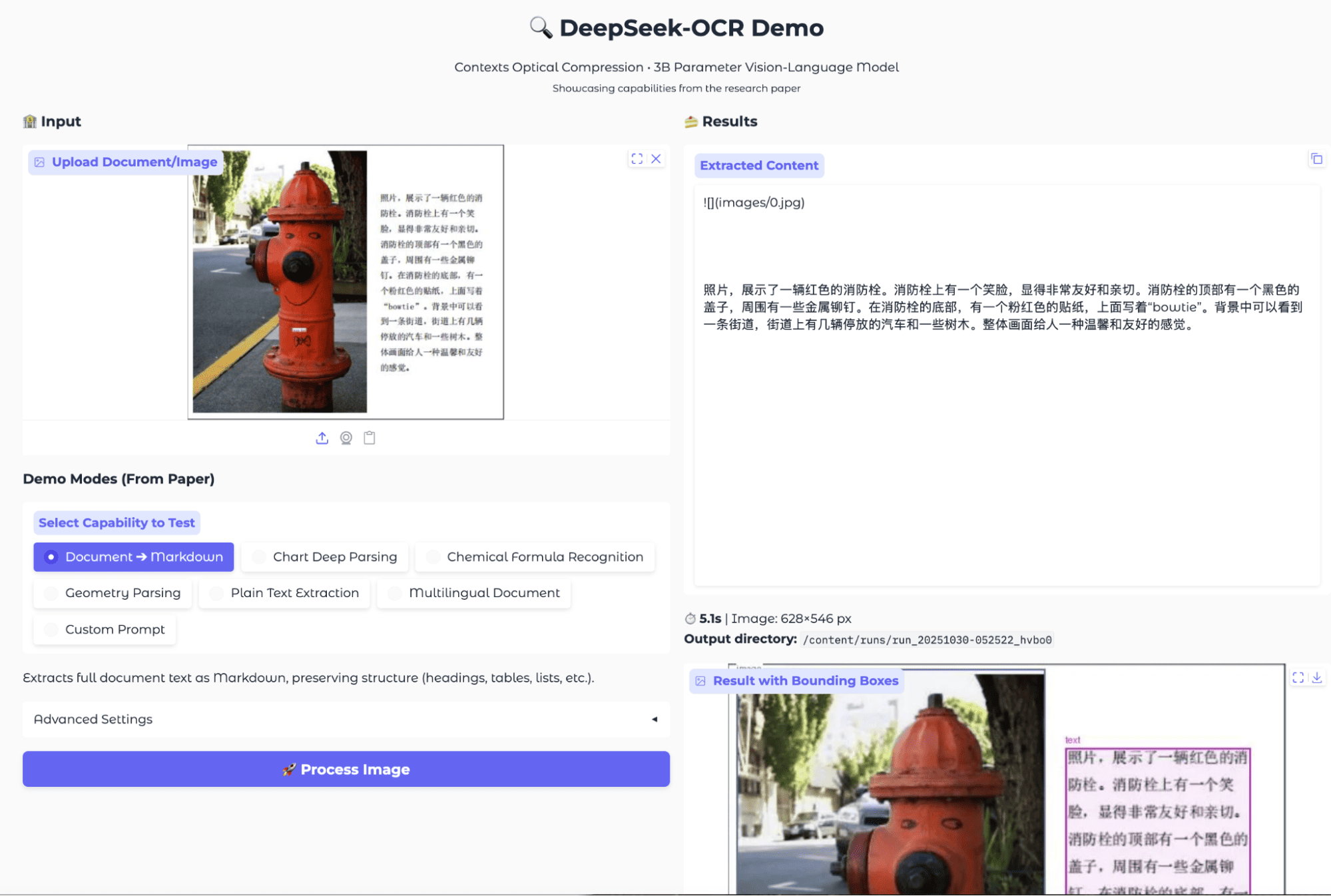The image size is (1331, 896).
Task: Expand the Advanced Settings accordion
Action: [93, 719]
